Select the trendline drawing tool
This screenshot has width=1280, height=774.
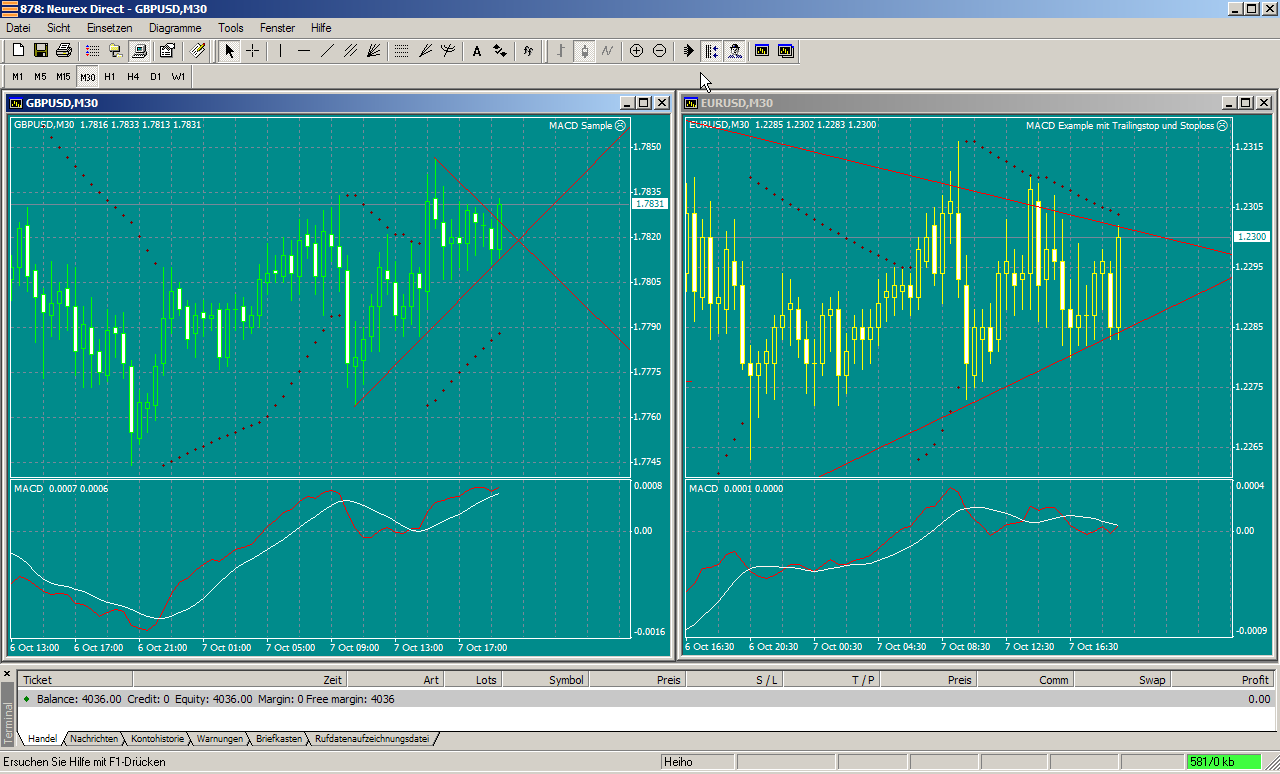tap(327, 51)
